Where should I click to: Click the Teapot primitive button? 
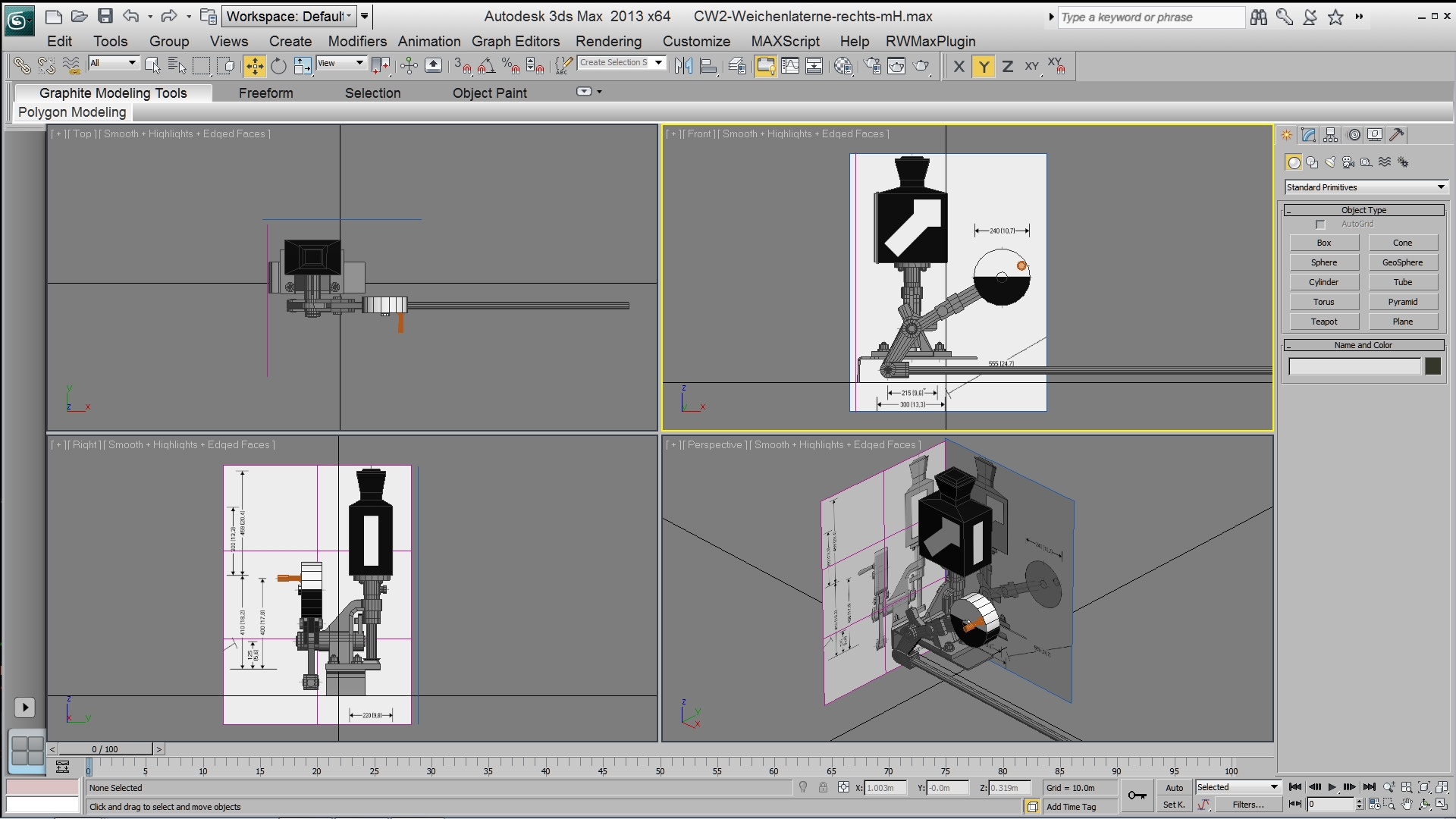pos(1324,322)
